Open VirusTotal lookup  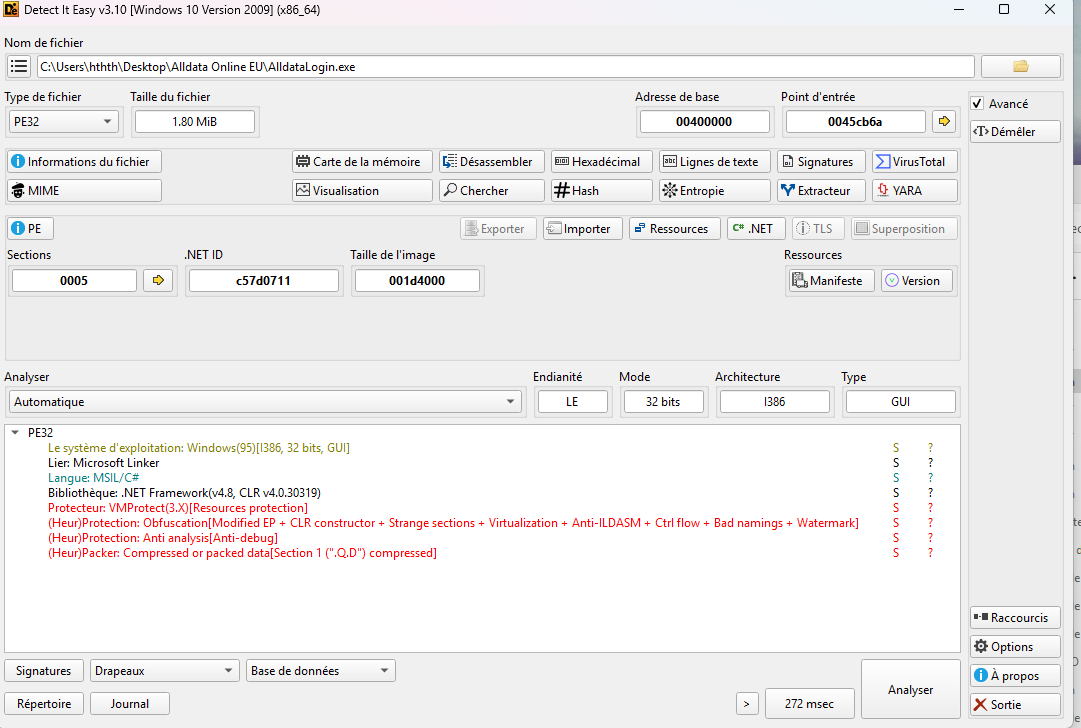pyautogui.click(x=914, y=162)
